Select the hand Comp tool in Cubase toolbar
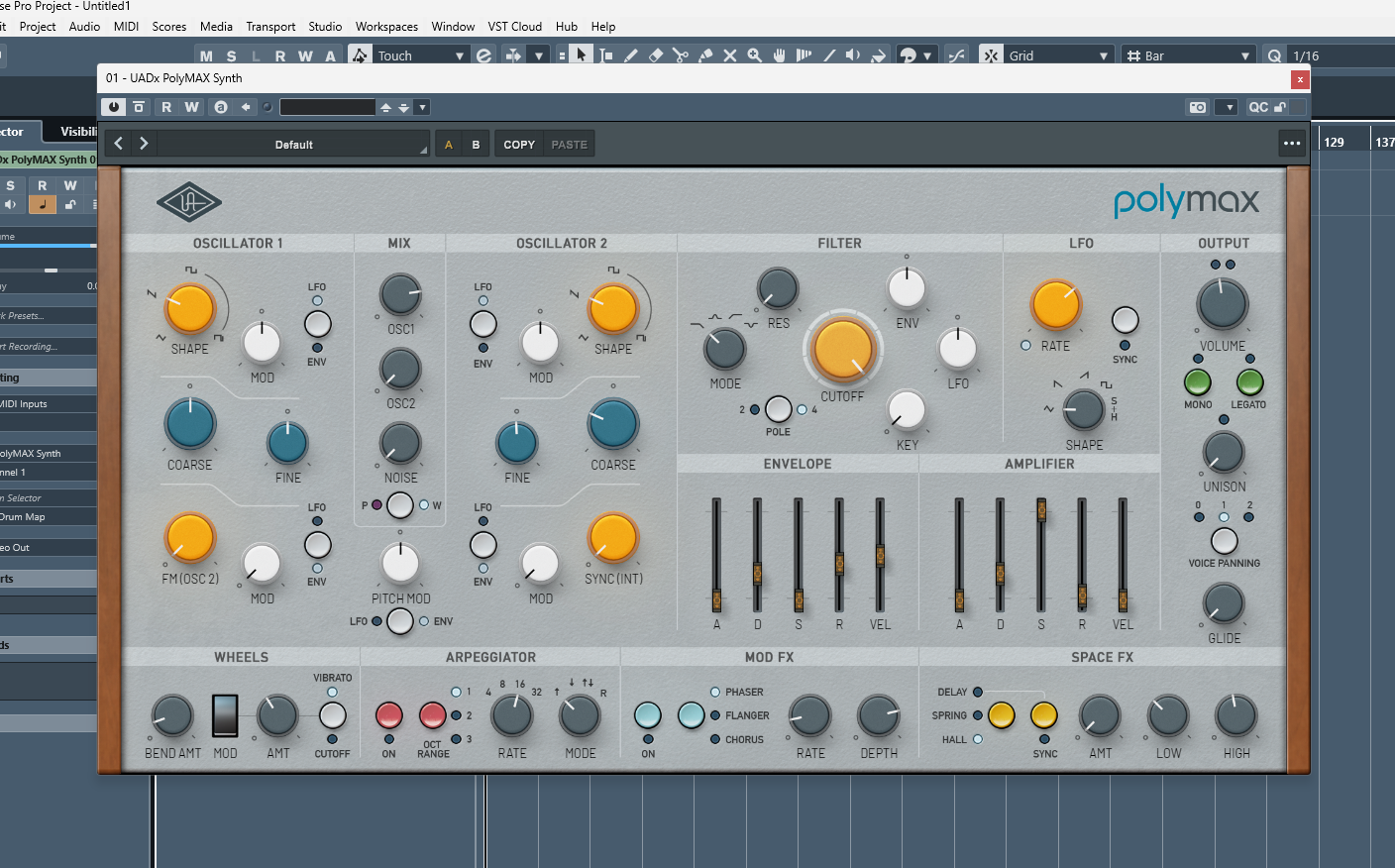Image resolution: width=1395 pixels, height=868 pixels. [780, 55]
